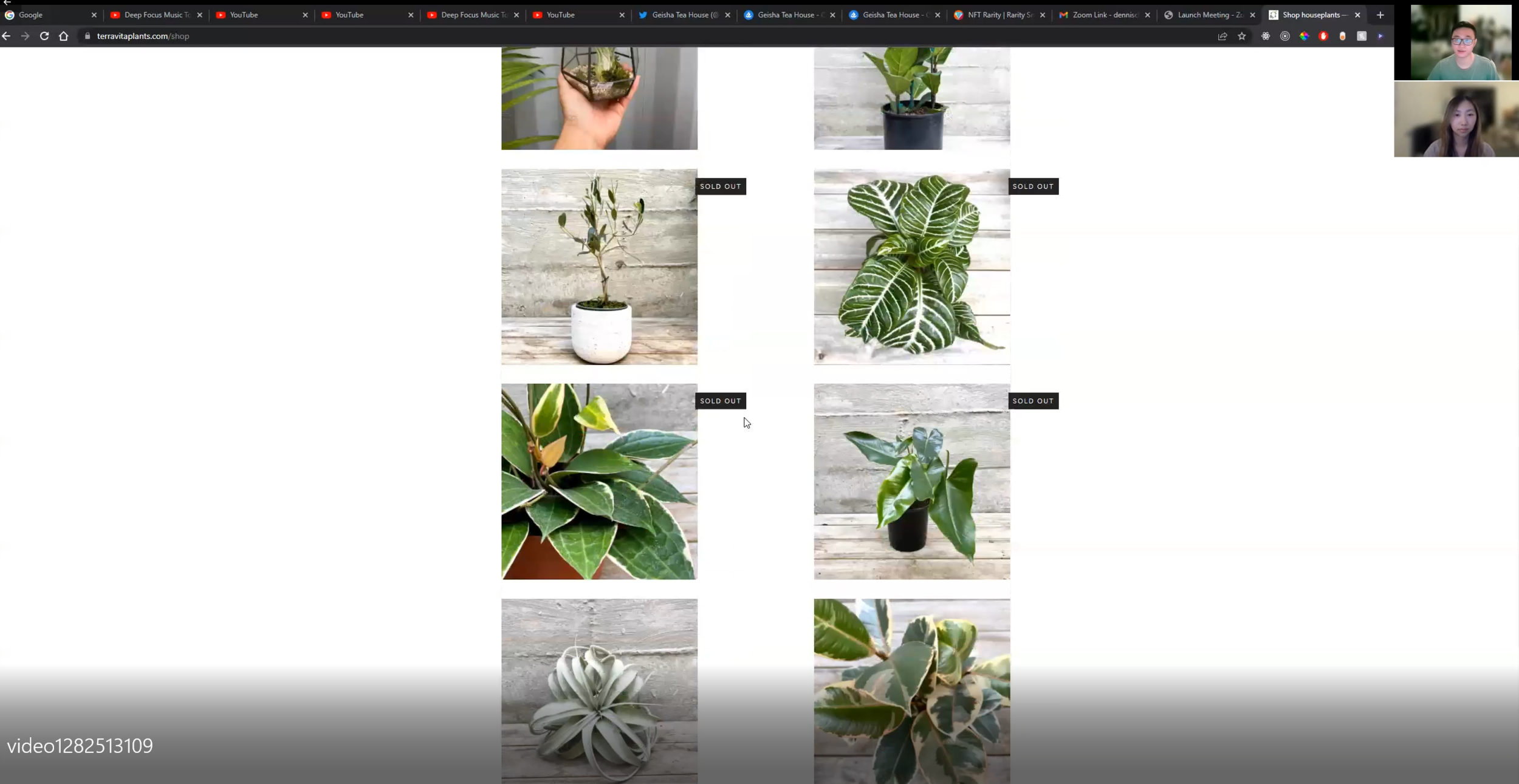Image resolution: width=1519 pixels, height=784 pixels.
Task: Open a new browser tab
Action: click(1380, 15)
